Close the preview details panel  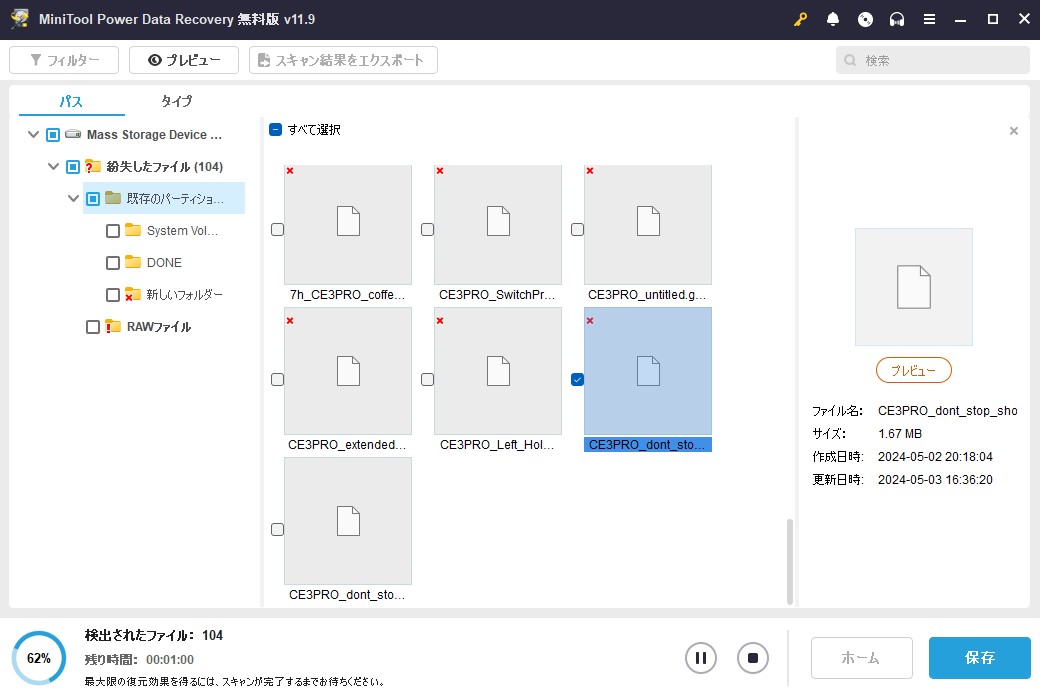pos(1013,131)
